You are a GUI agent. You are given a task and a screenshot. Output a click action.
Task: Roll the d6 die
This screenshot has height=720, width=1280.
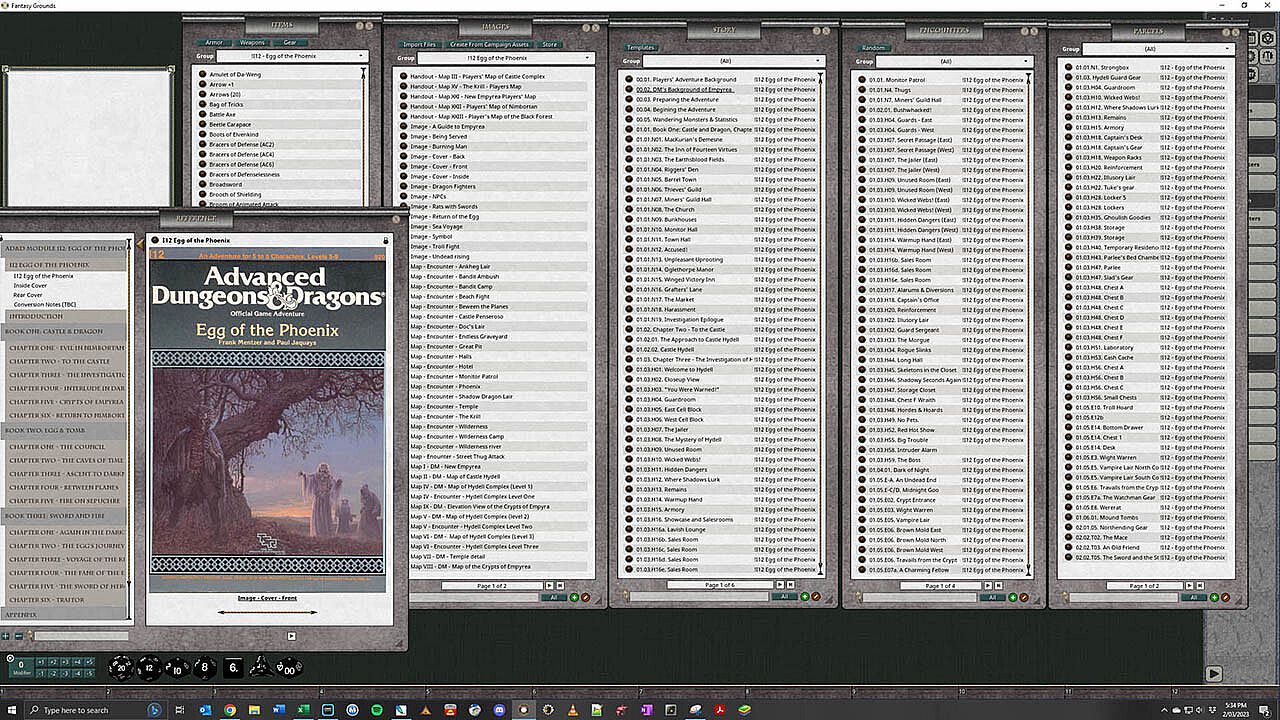pyautogui.click(x=233, y=667)
